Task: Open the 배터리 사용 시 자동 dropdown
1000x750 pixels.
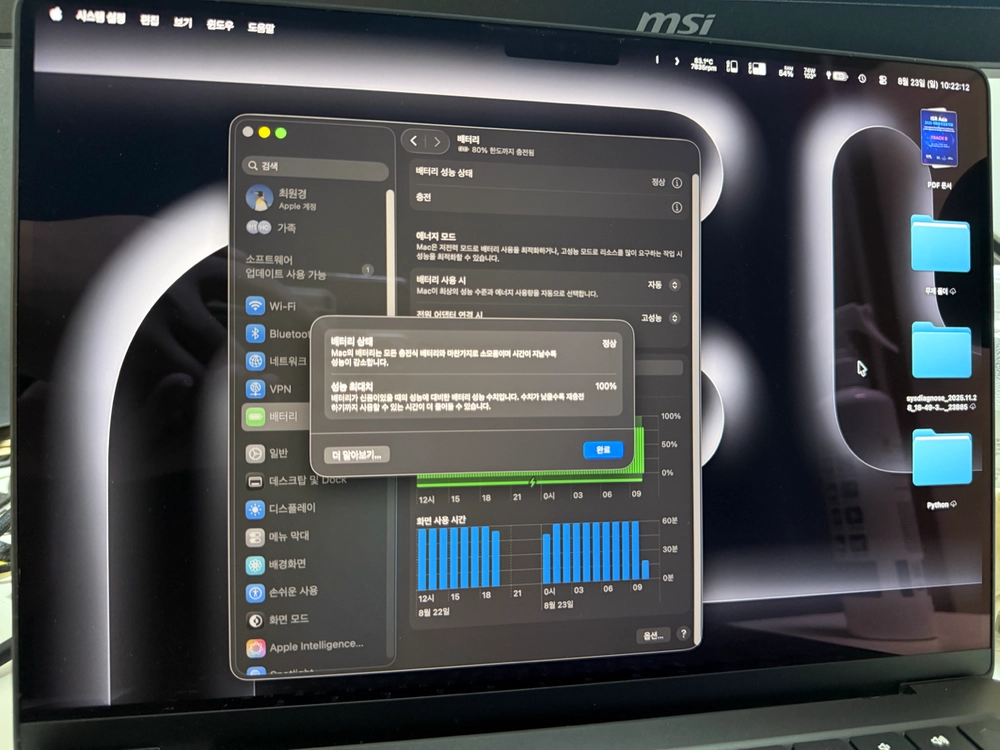Action: pyautogui.click(x=664, y=285)
